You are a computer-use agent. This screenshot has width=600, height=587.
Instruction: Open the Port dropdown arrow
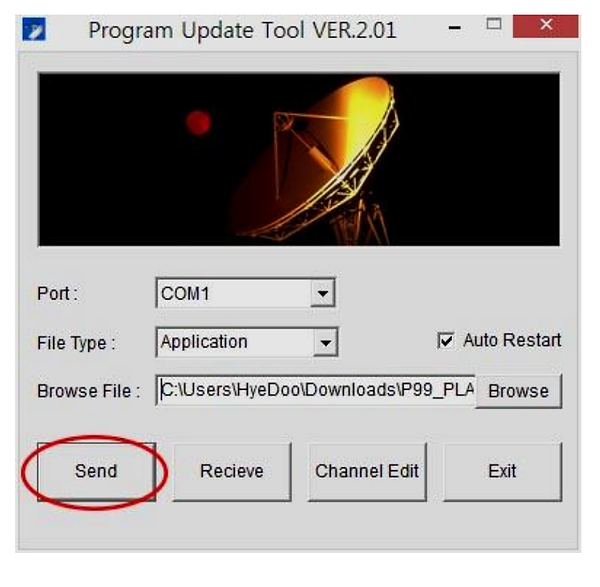[323, 294]
